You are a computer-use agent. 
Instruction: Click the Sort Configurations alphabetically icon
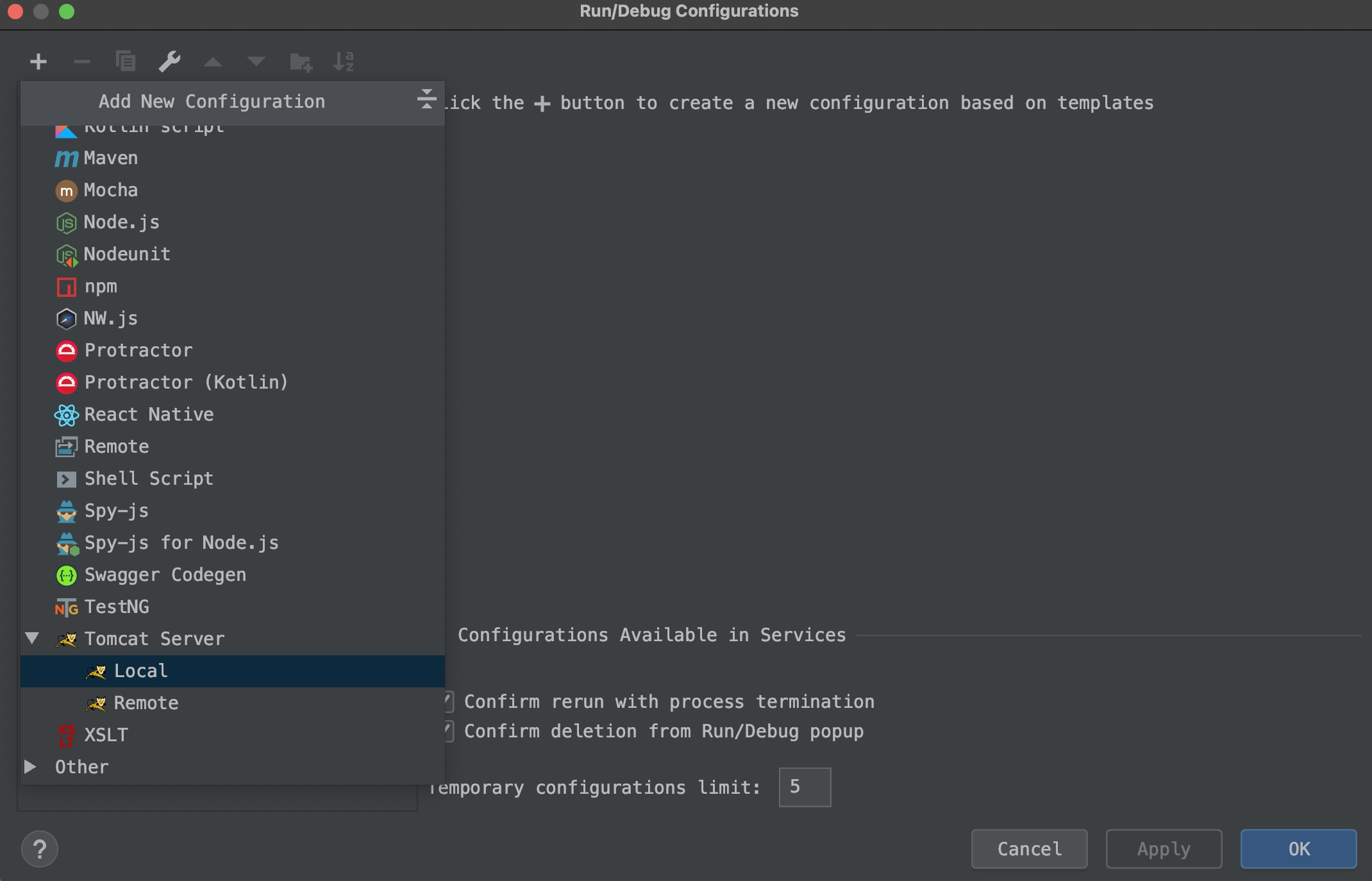coord(344,62)
